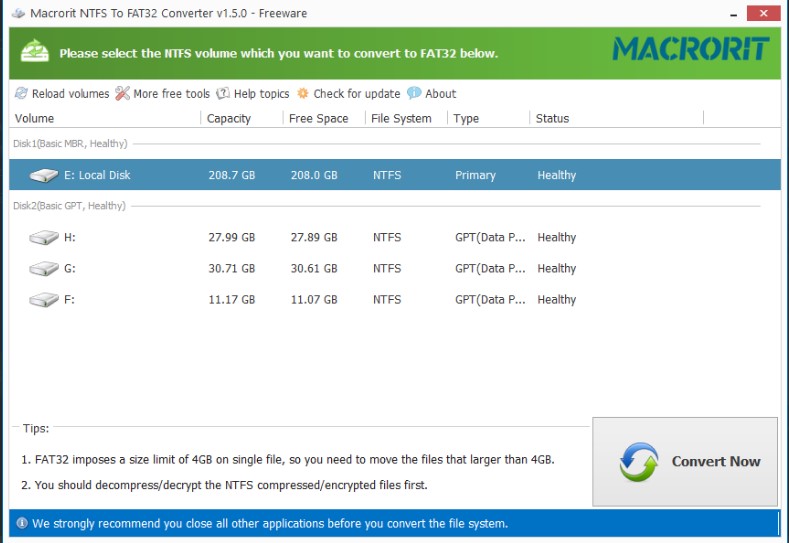The width and height of the screenshot is (789, 543).
Task: Click the Reload volumes label
Action: (70, 94)
